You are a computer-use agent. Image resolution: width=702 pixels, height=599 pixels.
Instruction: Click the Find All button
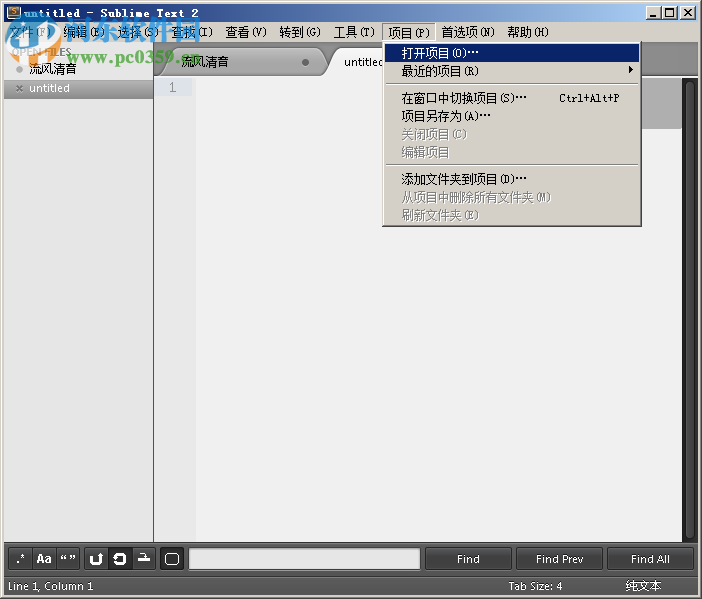[650, 559]
